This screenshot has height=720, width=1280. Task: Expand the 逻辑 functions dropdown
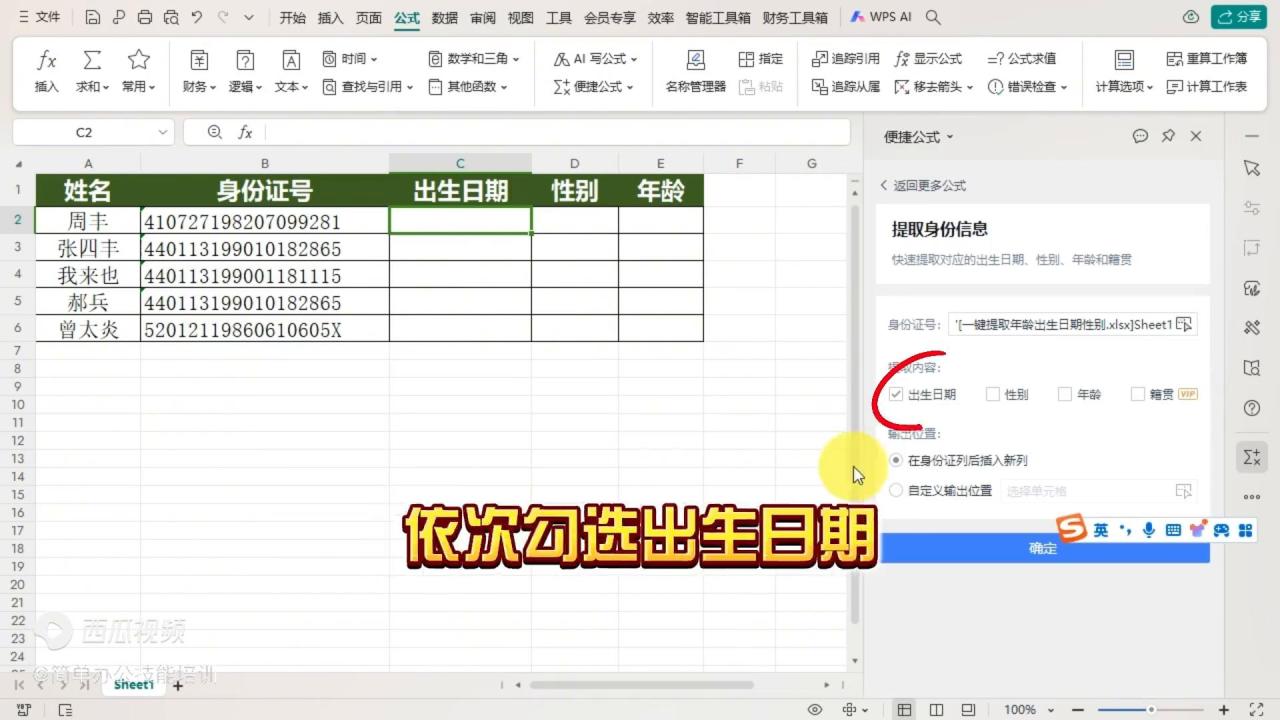[245, 87]
